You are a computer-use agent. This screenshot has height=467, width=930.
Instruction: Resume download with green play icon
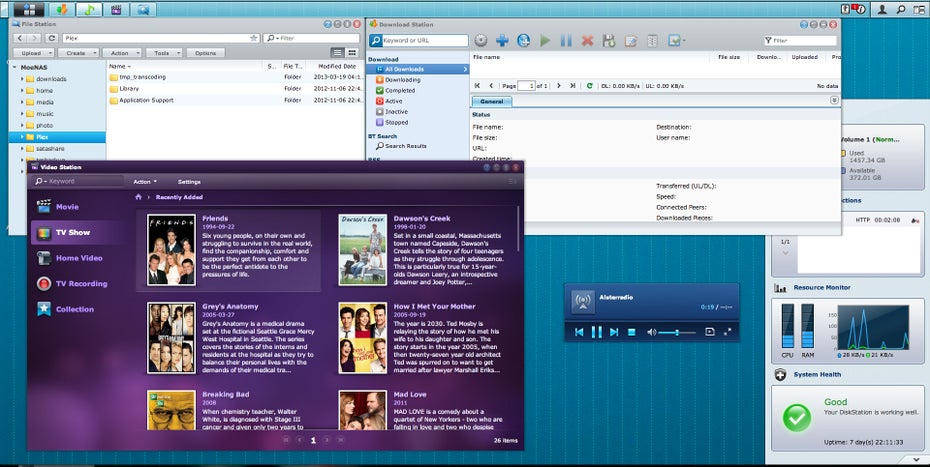[545, 40]
